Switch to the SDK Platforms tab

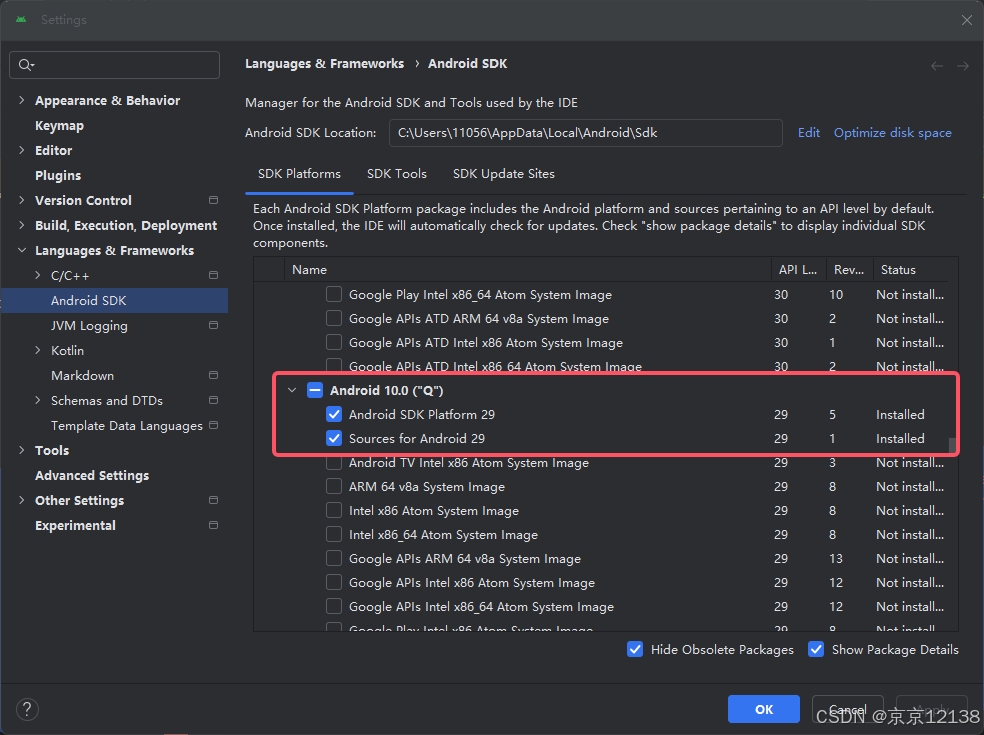pyautogui.click(x=299, y=174)
